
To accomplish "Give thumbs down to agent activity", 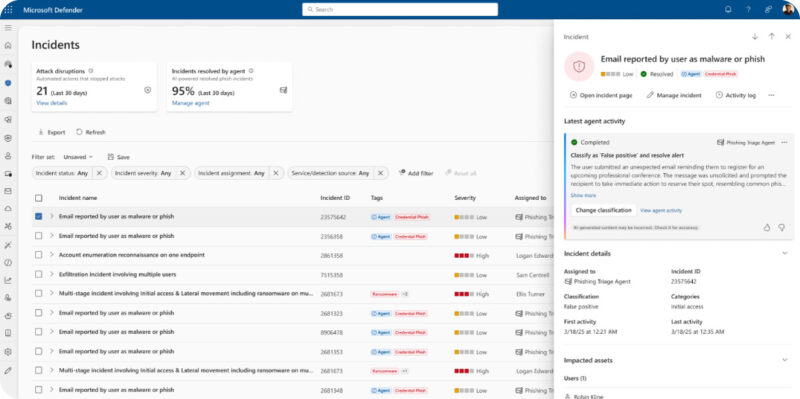I will click(x=782, y=228).
